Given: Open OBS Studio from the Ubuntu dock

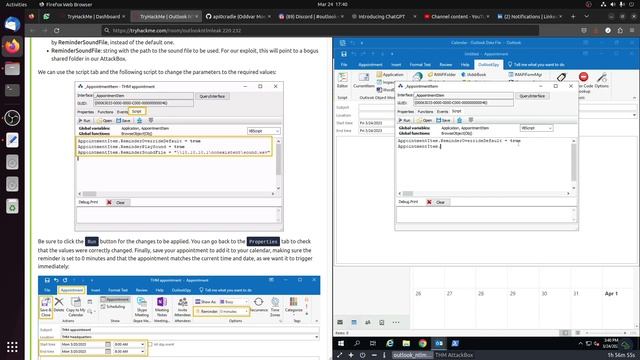Looking at the screenshot, I should pos(12,118).
